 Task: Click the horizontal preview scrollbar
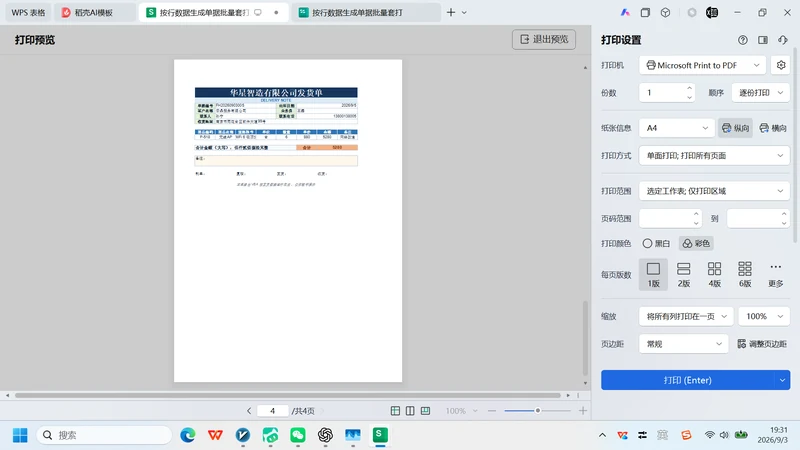[288, 395]
